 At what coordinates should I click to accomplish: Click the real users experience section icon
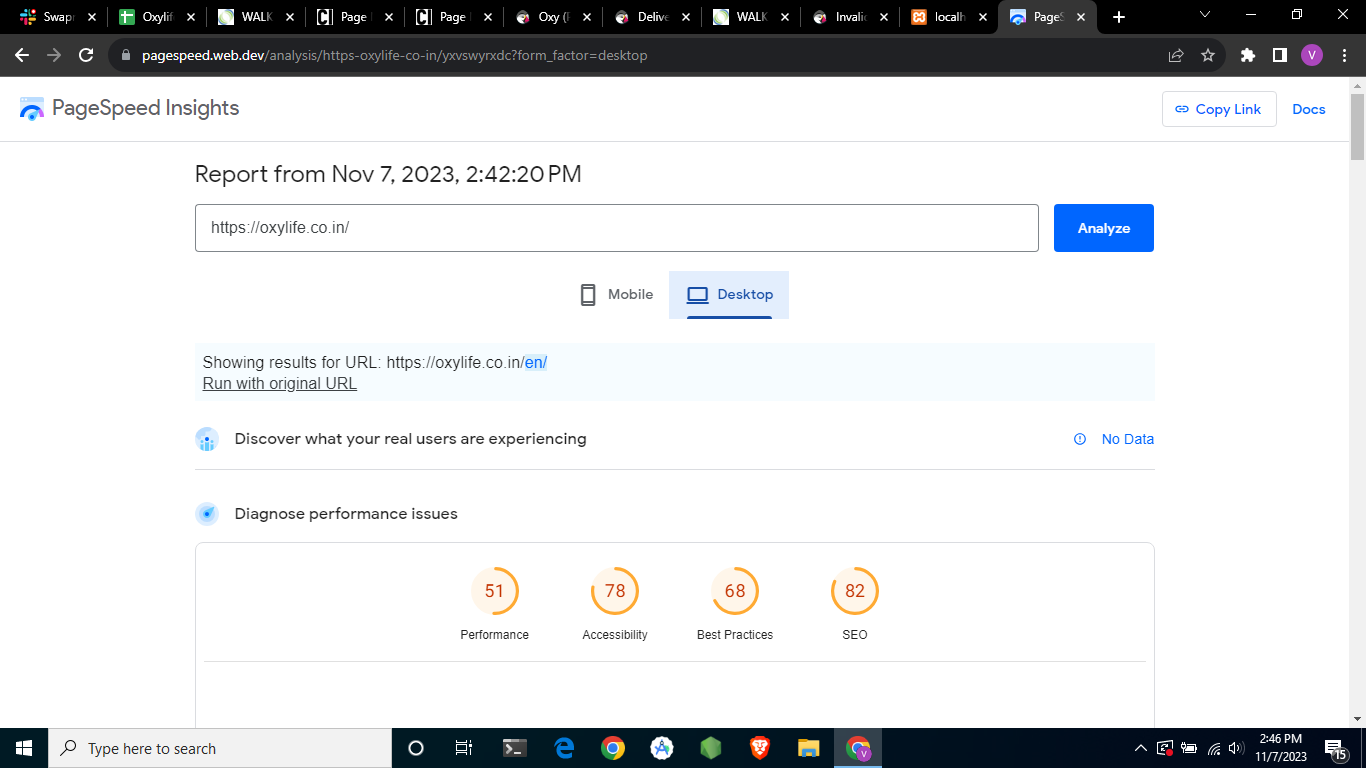click(x=207, y=439)
